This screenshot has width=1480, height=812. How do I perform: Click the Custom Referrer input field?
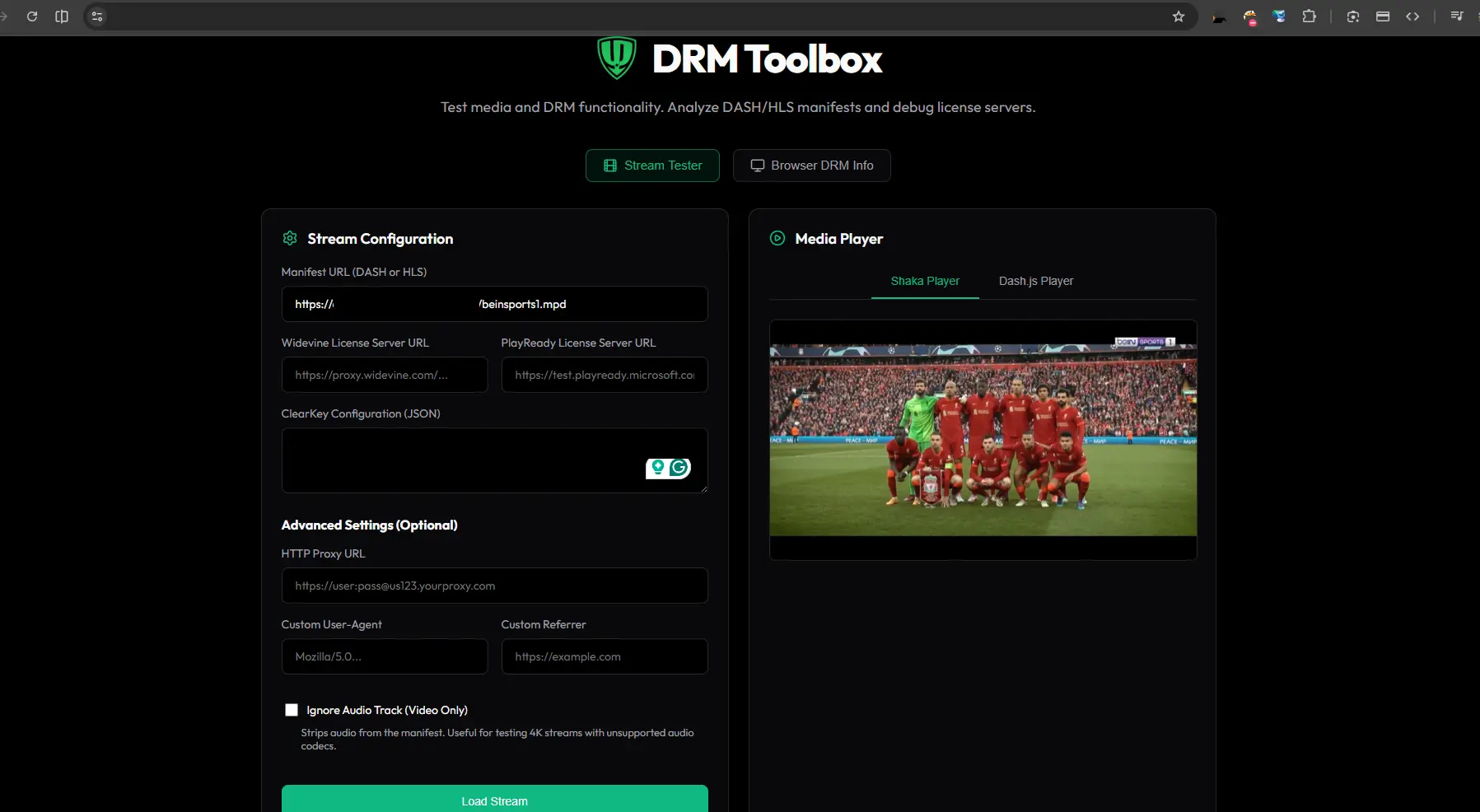(605, 656)
